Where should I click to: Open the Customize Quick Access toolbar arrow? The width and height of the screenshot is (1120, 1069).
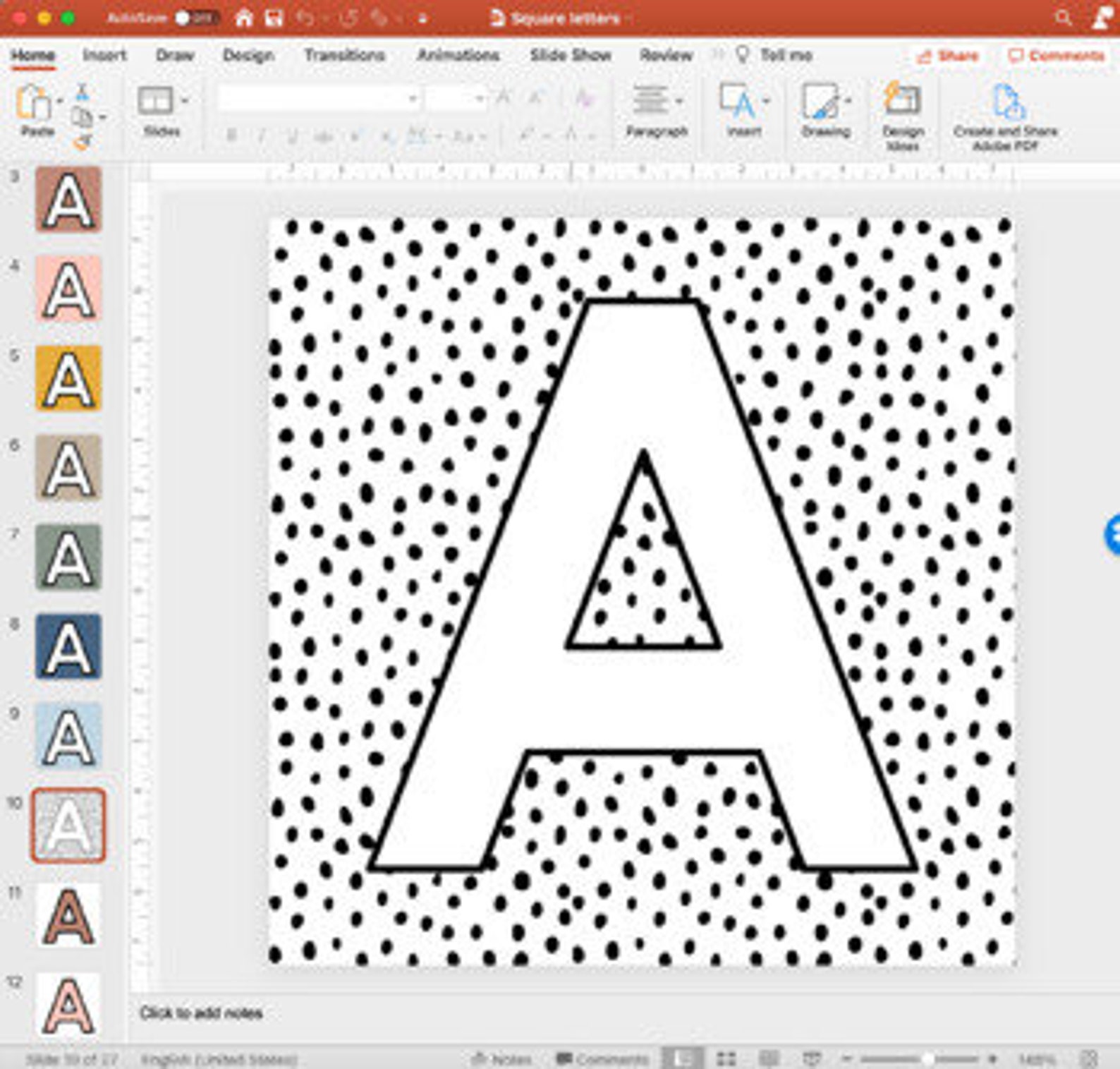tap(422, 19)
